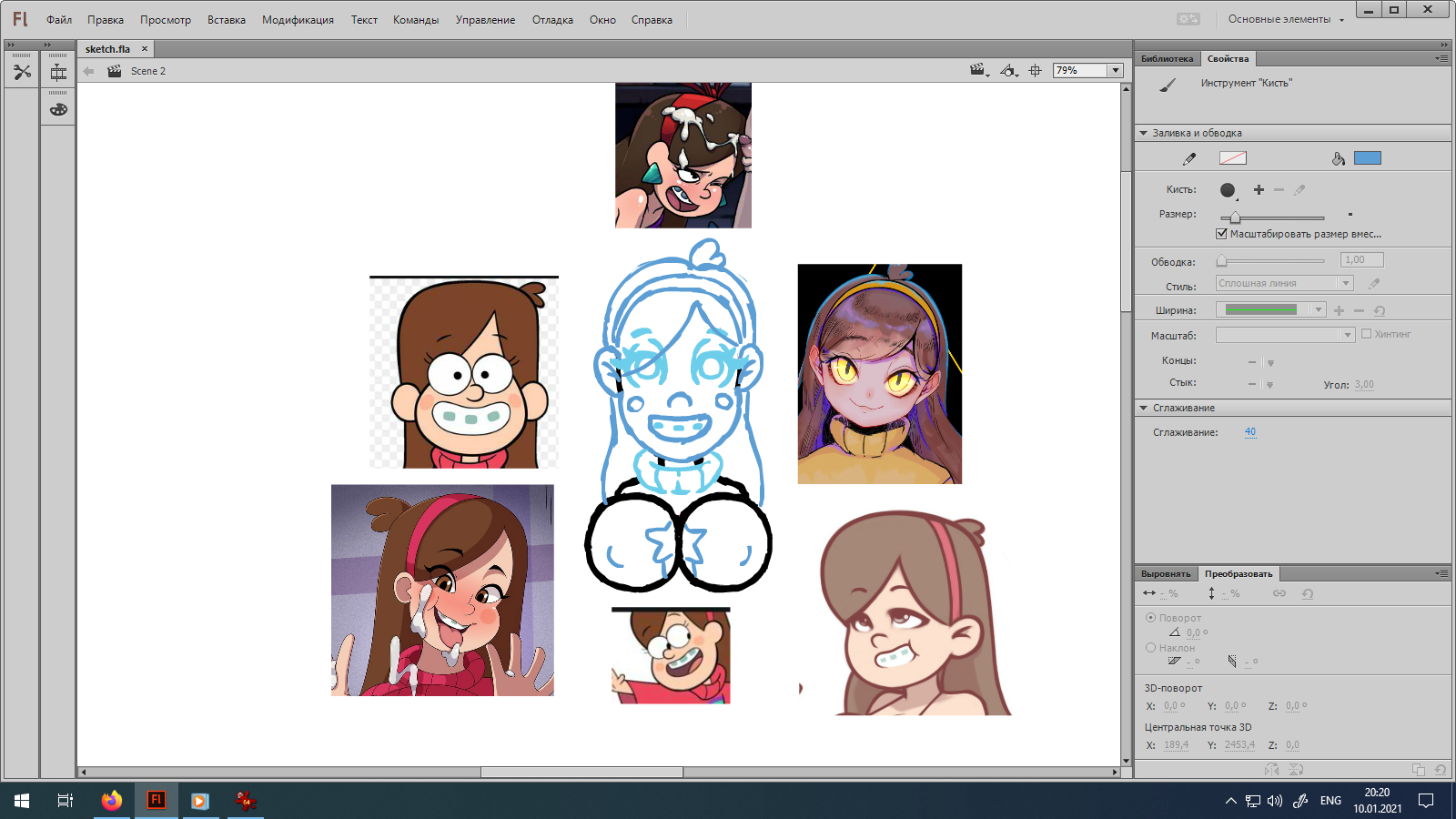Screen dimensions: 1456x819
Task: Close the sketch.fla document tab
Action: 145,49
